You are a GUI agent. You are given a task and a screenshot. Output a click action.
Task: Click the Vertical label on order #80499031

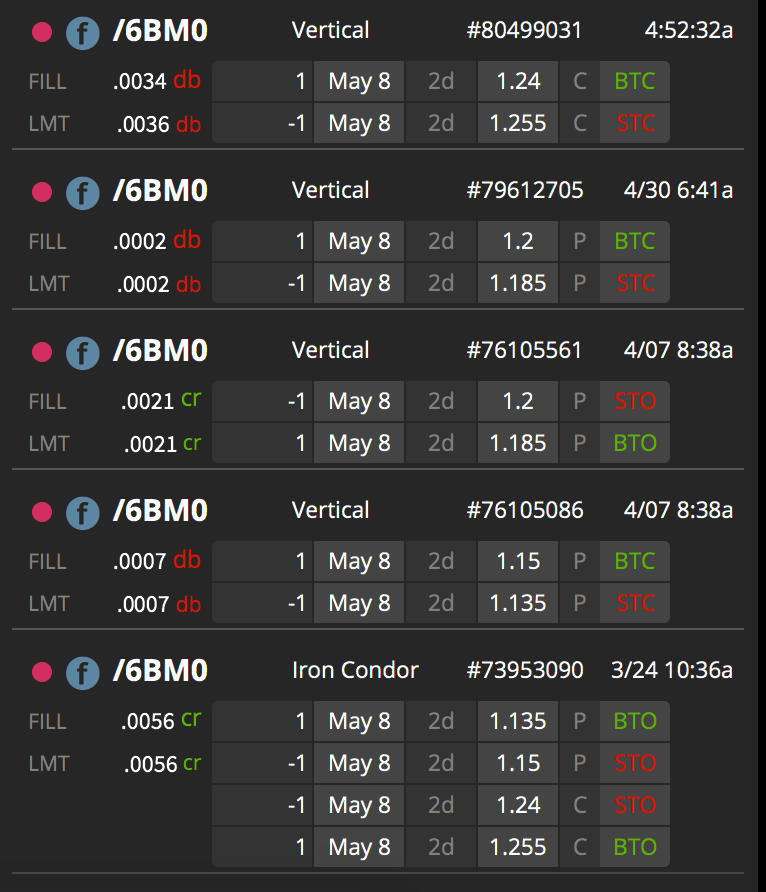pos(330,30)
